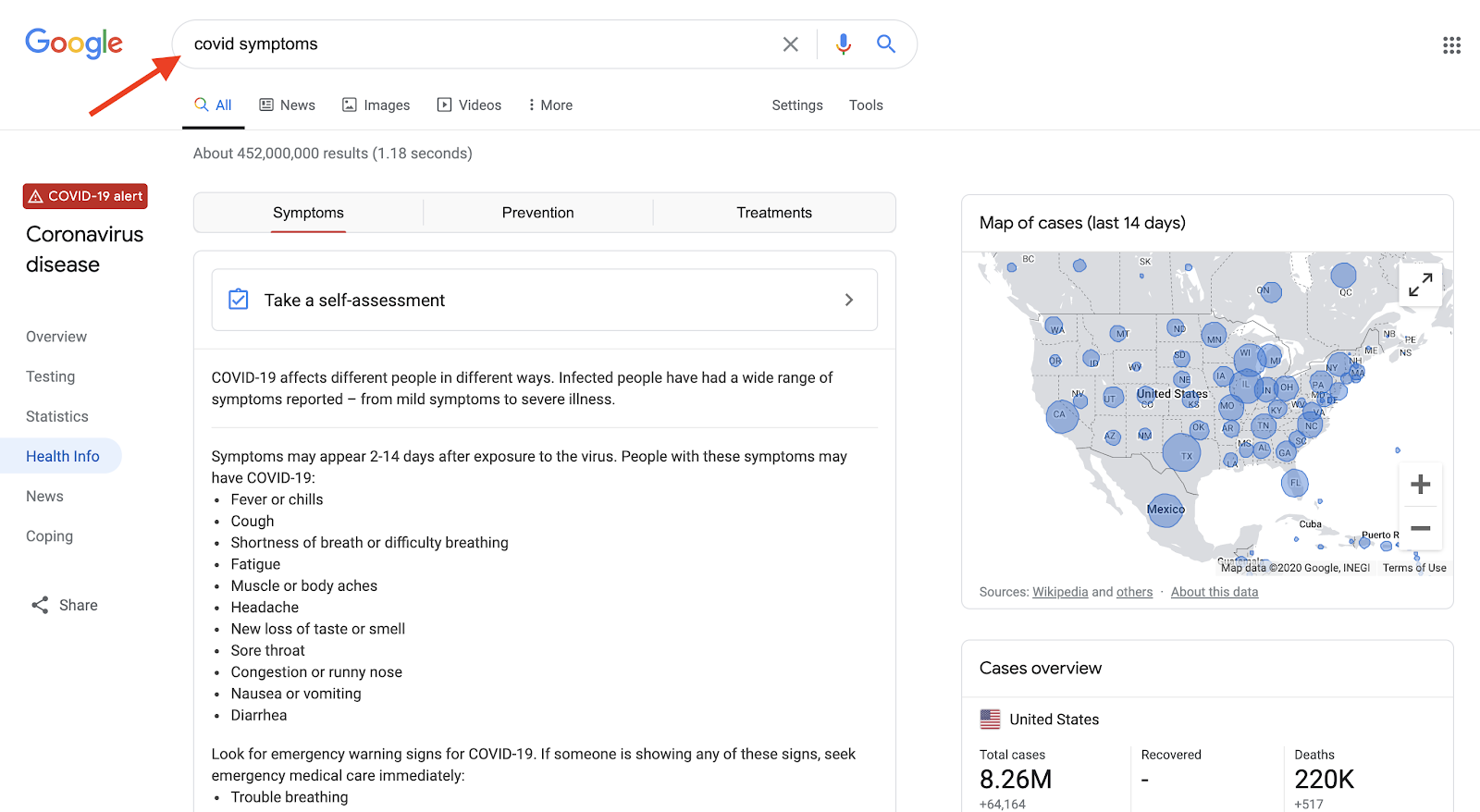This screenshot has height=812, width=1480.
Task: Click the 'others' sources link
Action: click(1134, 592)
